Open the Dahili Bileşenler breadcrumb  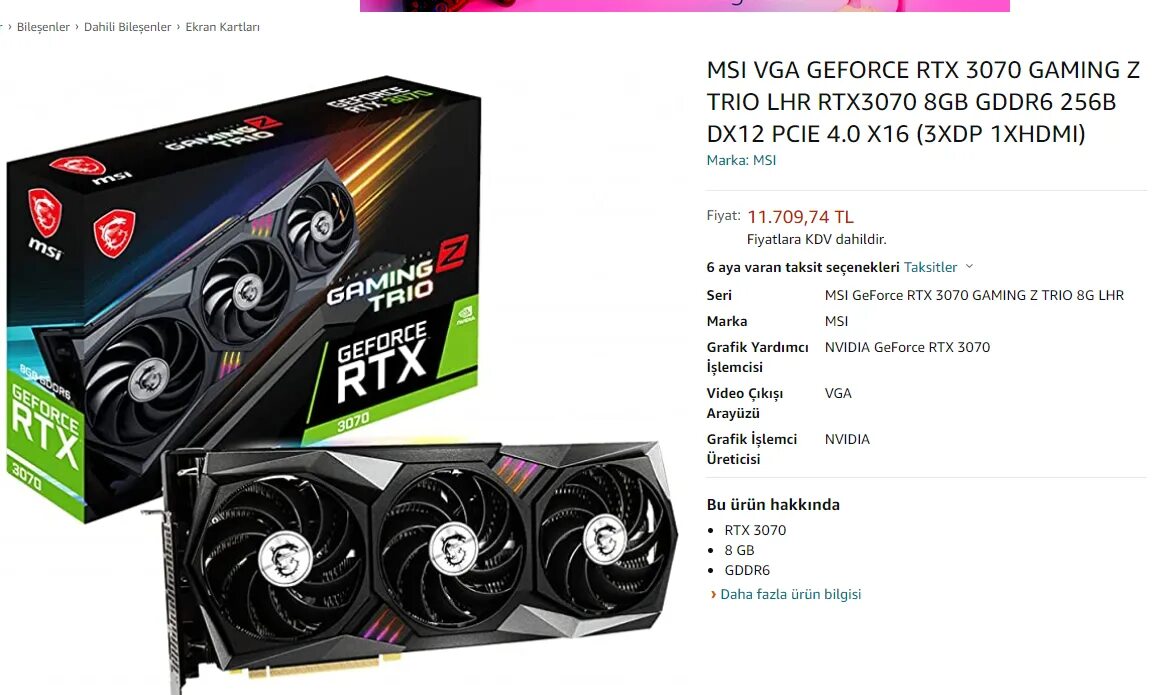tap(127, 27)
